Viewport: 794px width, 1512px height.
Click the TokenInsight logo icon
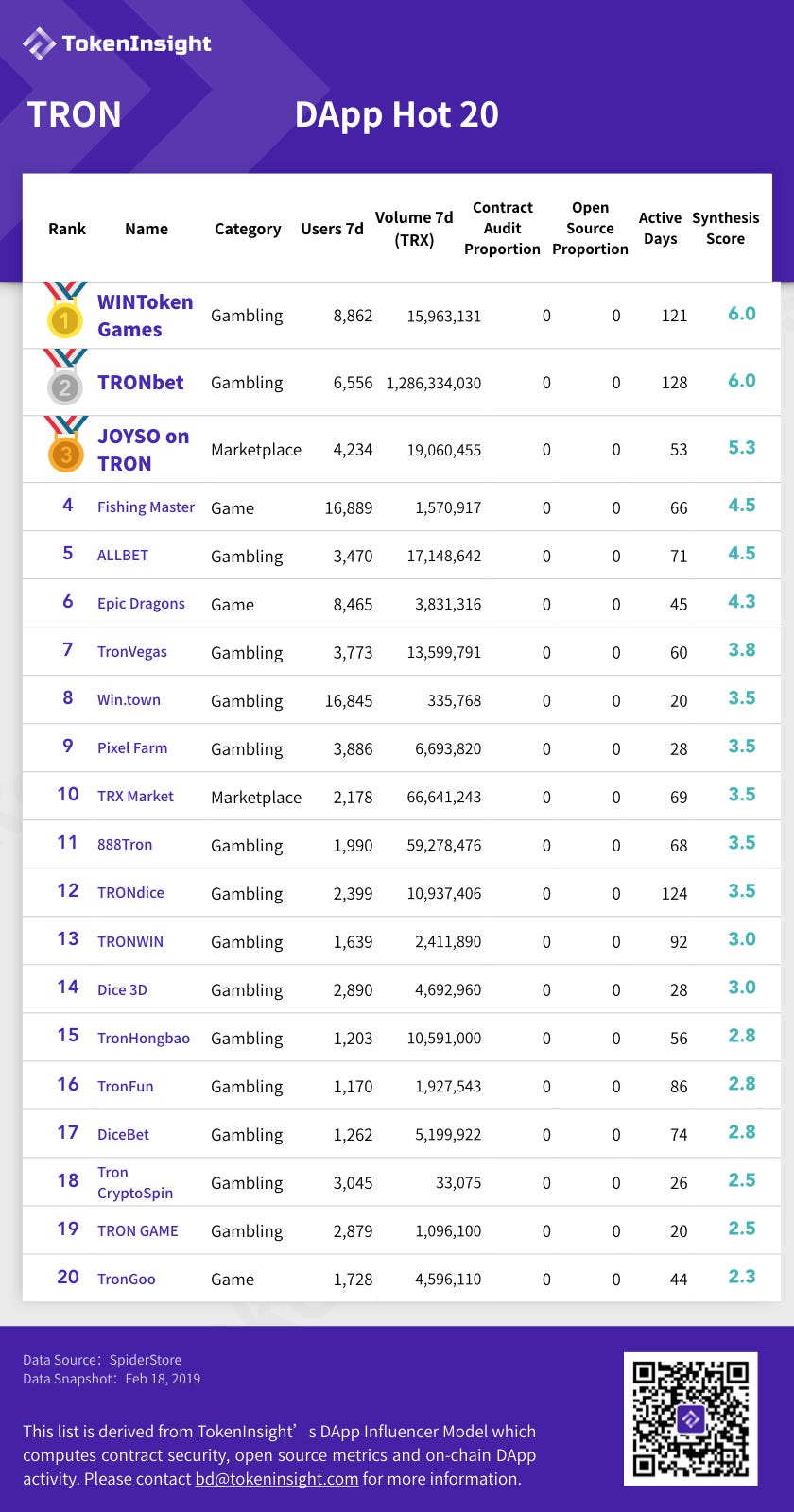pyautogui.click(x=39, y=43)
